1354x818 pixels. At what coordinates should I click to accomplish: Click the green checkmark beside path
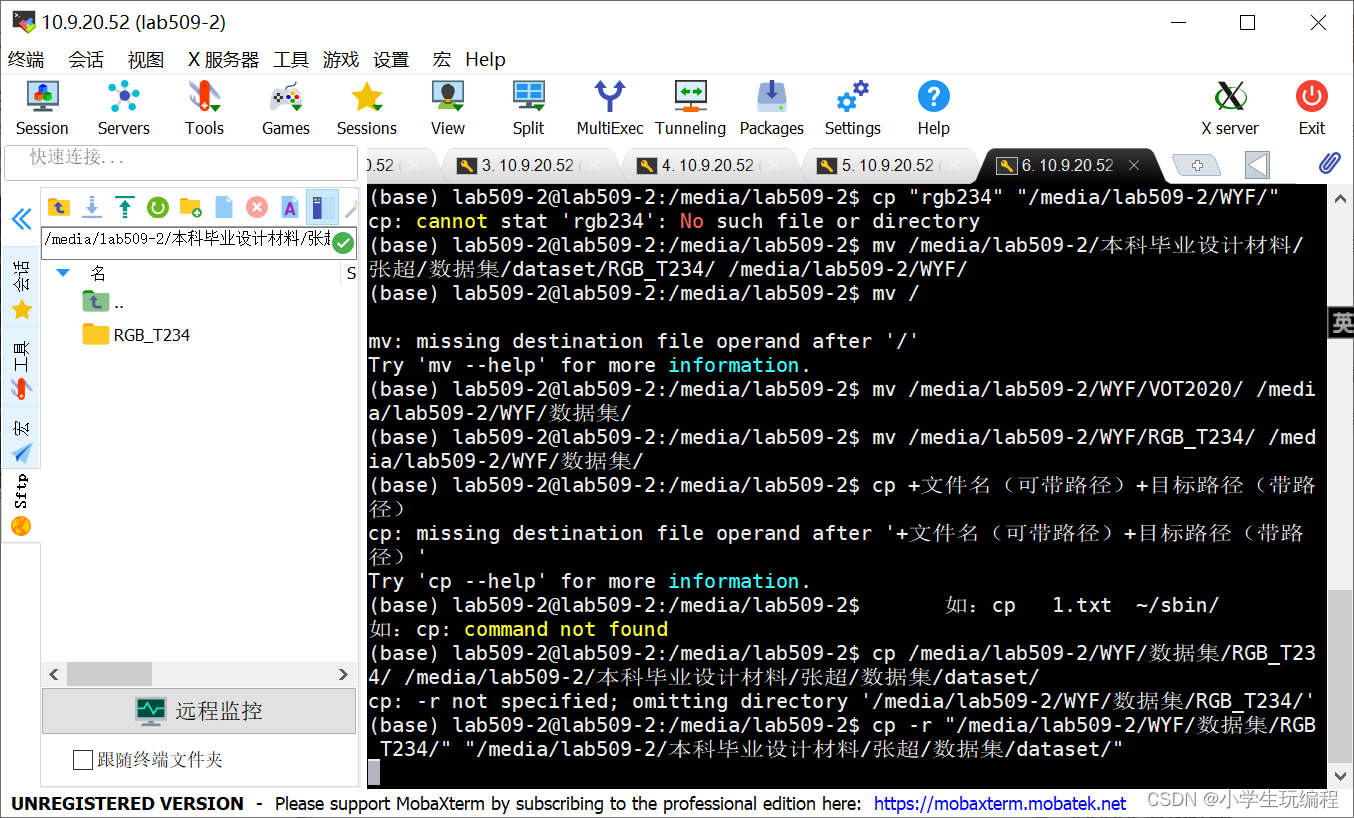(x=343, y=242)
